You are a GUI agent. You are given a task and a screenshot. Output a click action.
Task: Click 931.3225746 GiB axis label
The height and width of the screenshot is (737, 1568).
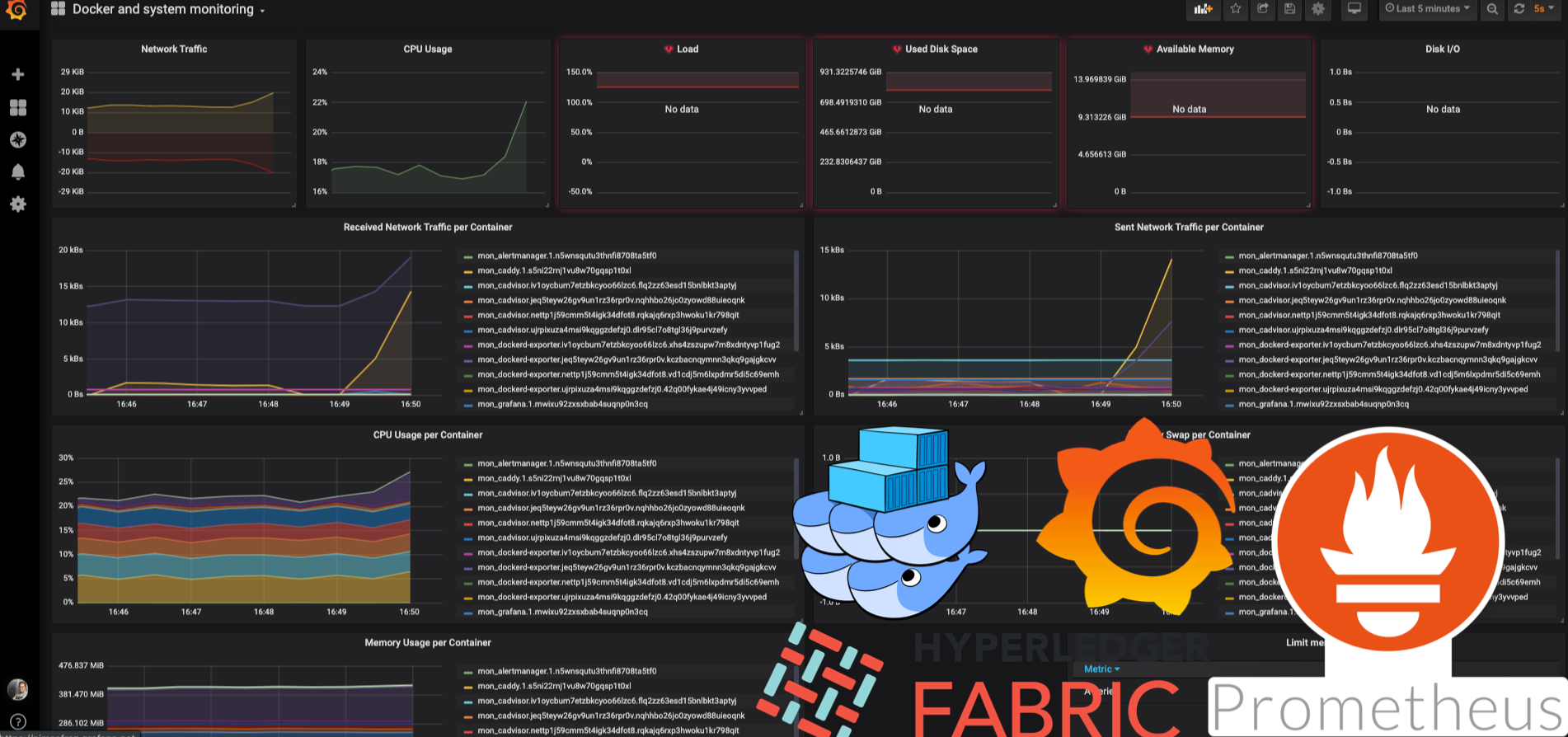(x=850, y=73)
